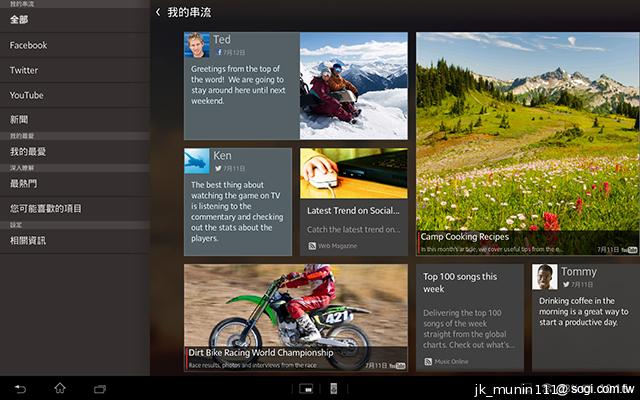Filter the stream by Facebook

(29, 45)
